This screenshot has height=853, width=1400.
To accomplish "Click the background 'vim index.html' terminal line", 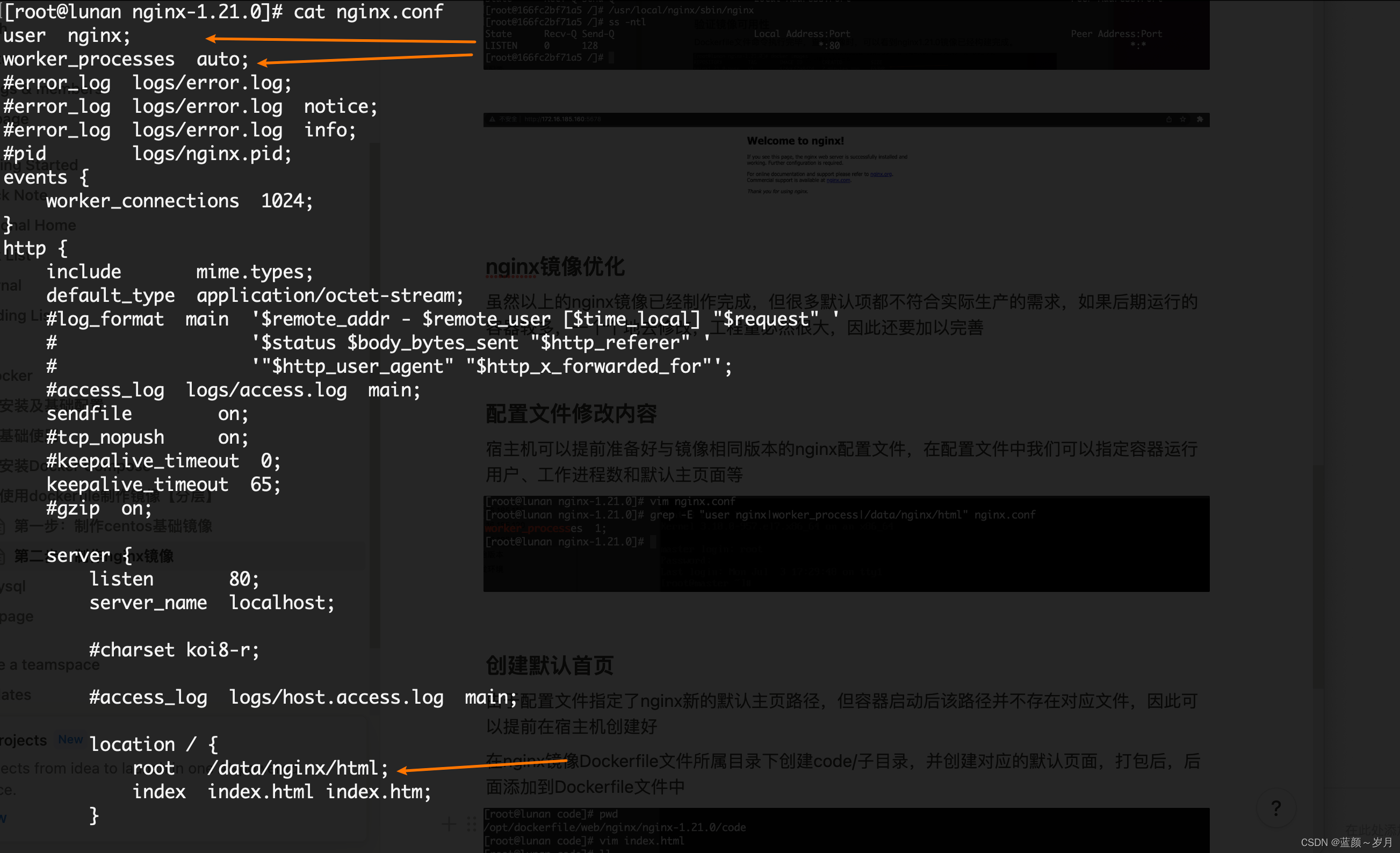I will (584, 841).
